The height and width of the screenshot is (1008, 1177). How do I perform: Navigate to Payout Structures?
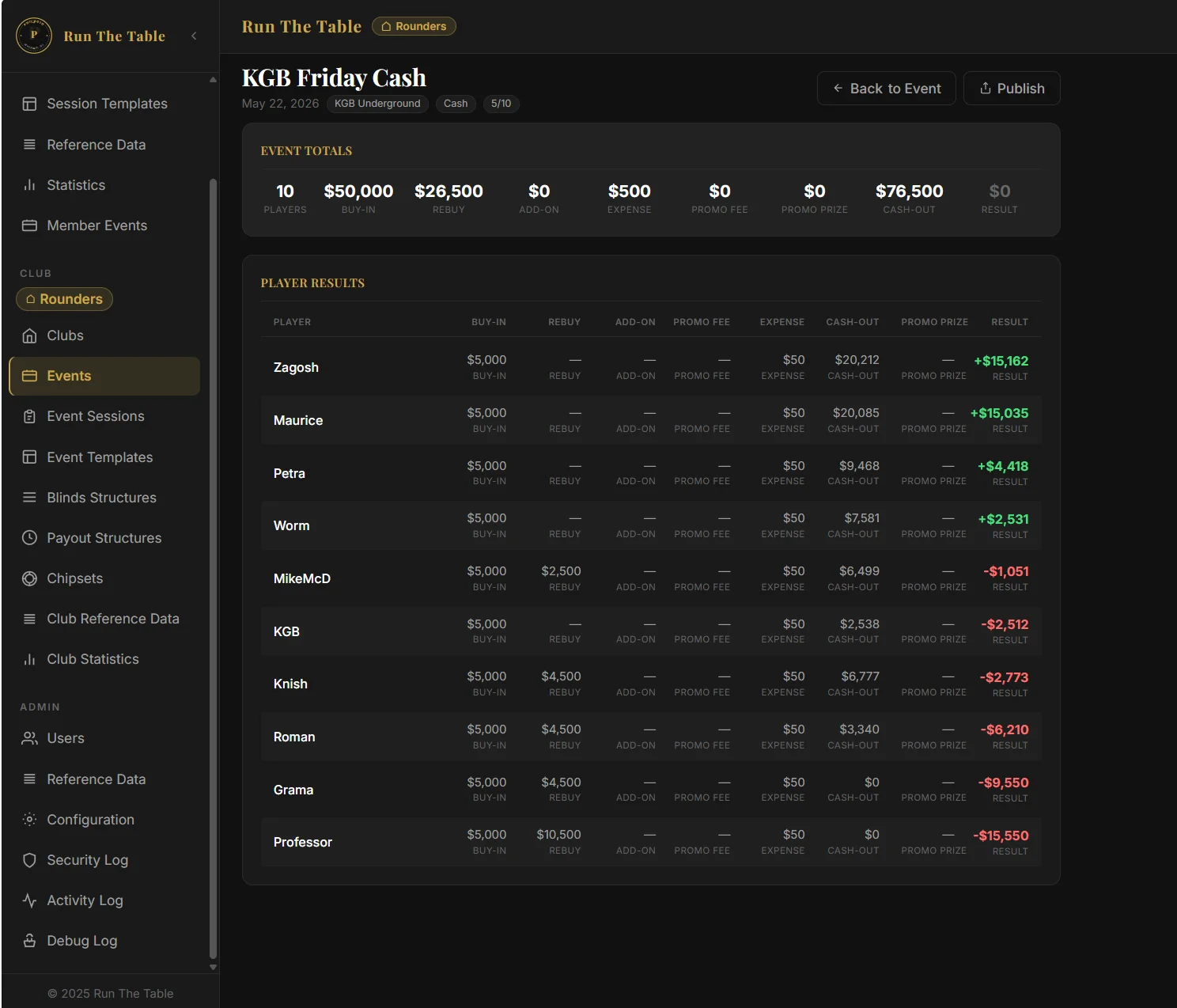click(x=104, y=538)
